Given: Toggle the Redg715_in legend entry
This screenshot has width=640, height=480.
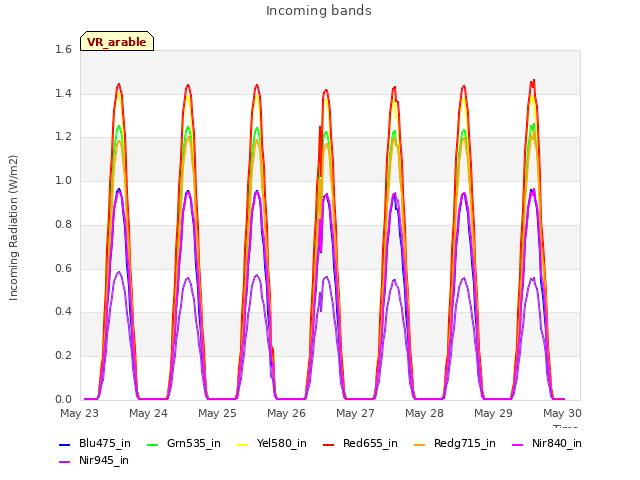Looking at the screenshot, I should (455, 444).
